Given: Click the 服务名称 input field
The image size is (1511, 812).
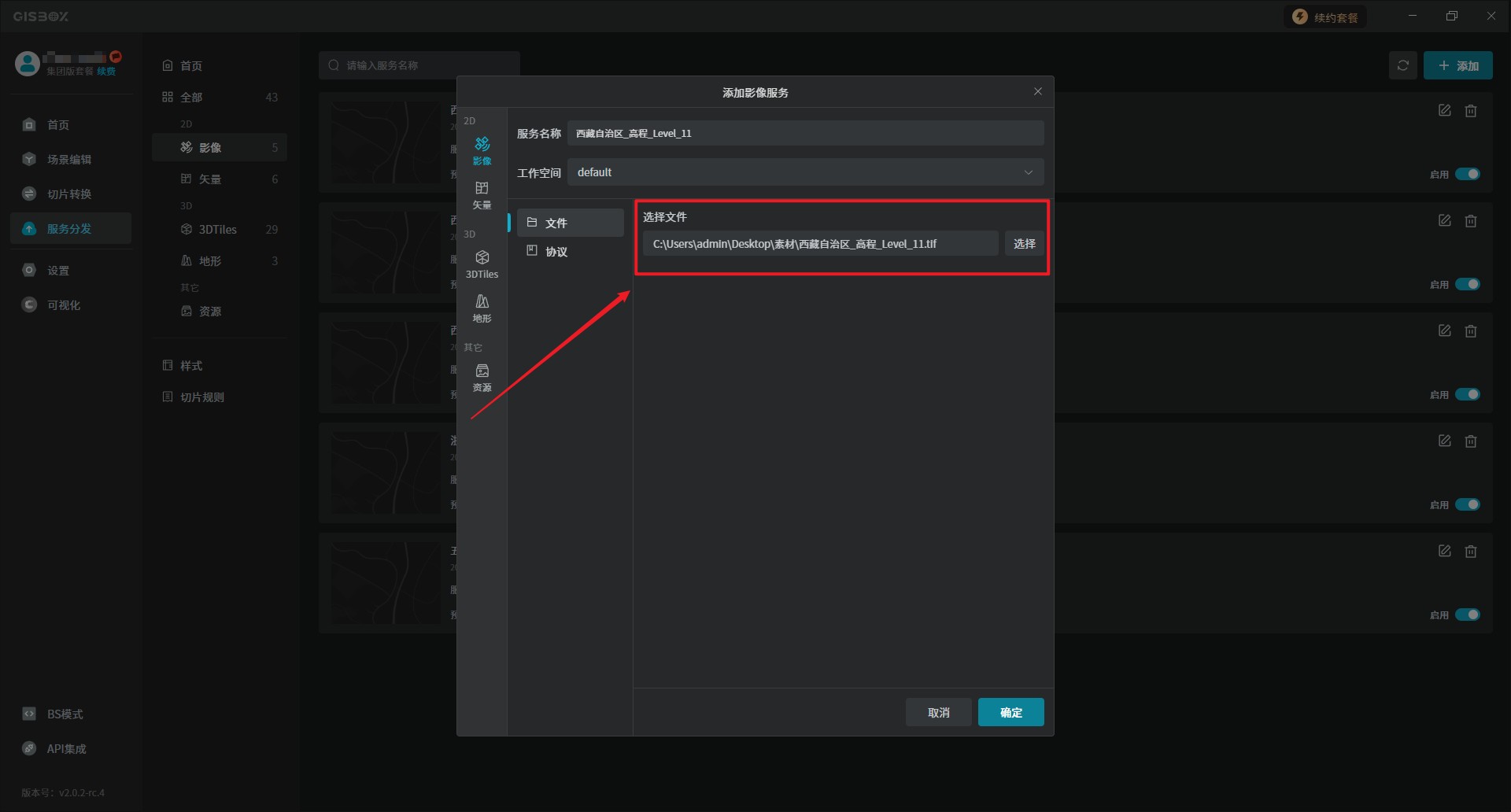Looking at the screenshot, I should [x=805, y=133].
